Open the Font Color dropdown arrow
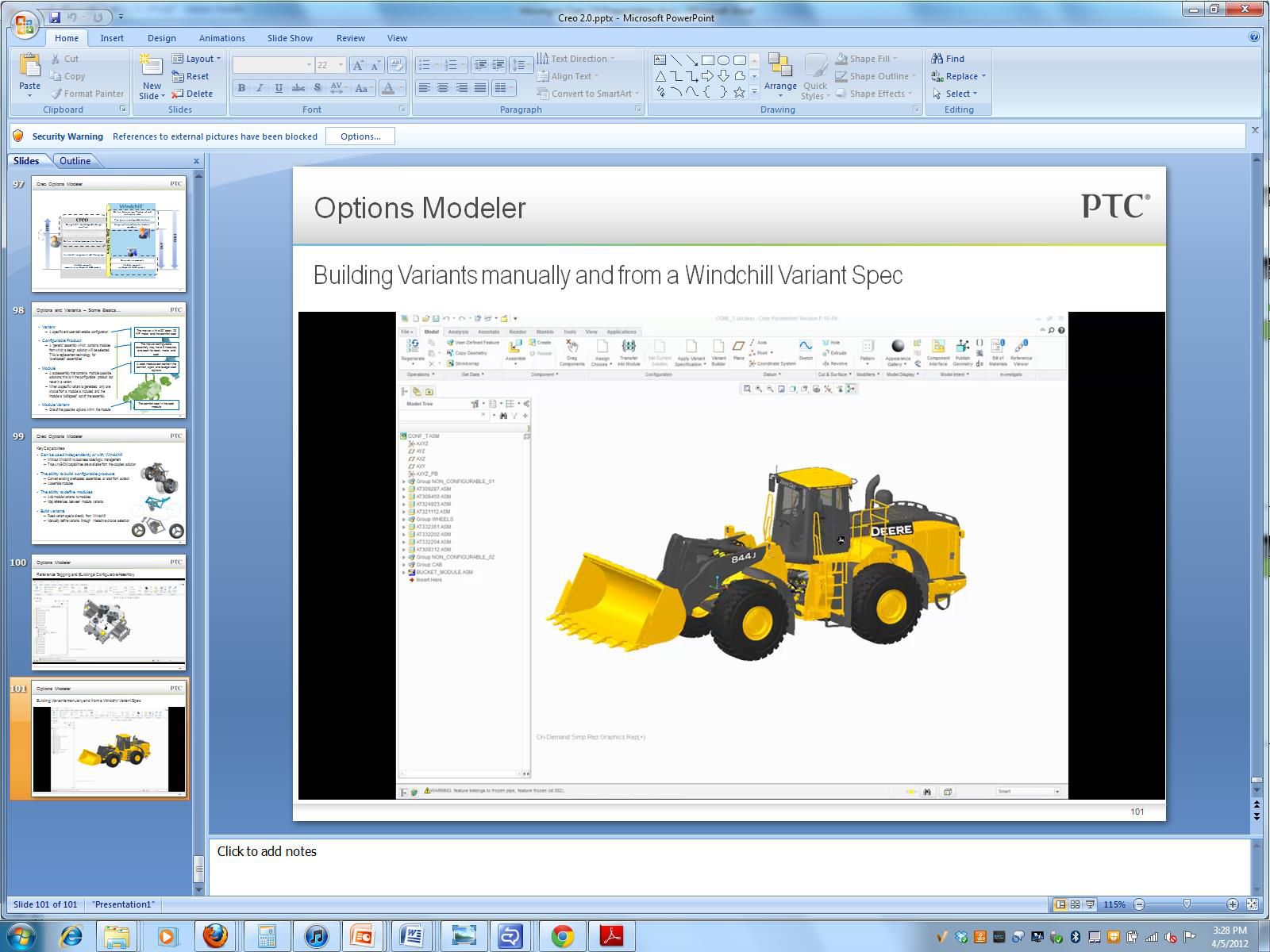1270x952 pixels. (401, 88)
